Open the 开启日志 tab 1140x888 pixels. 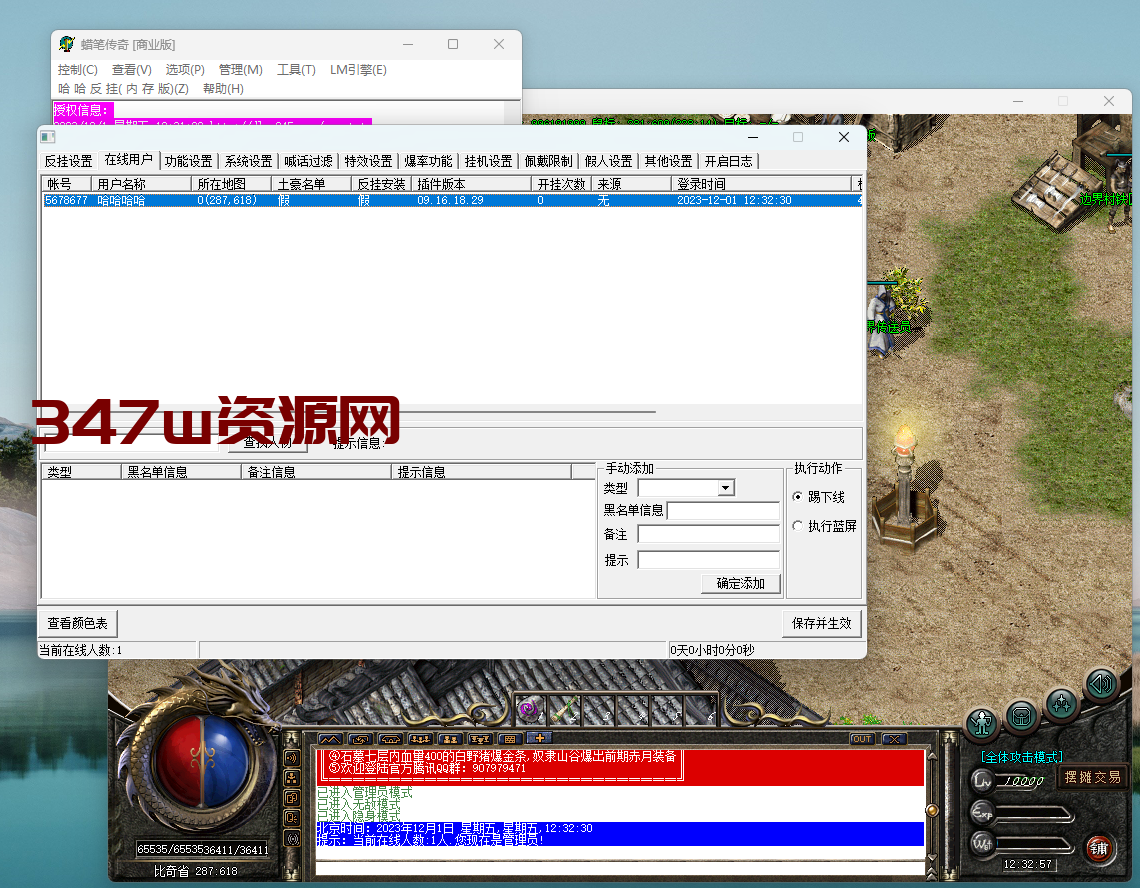coord(728,161)
